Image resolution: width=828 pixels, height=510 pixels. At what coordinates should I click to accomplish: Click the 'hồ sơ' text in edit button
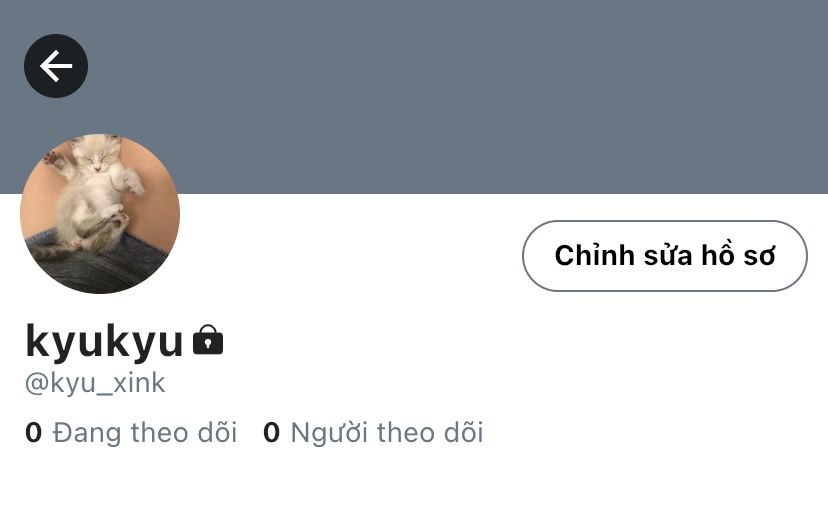coord(738,255)
